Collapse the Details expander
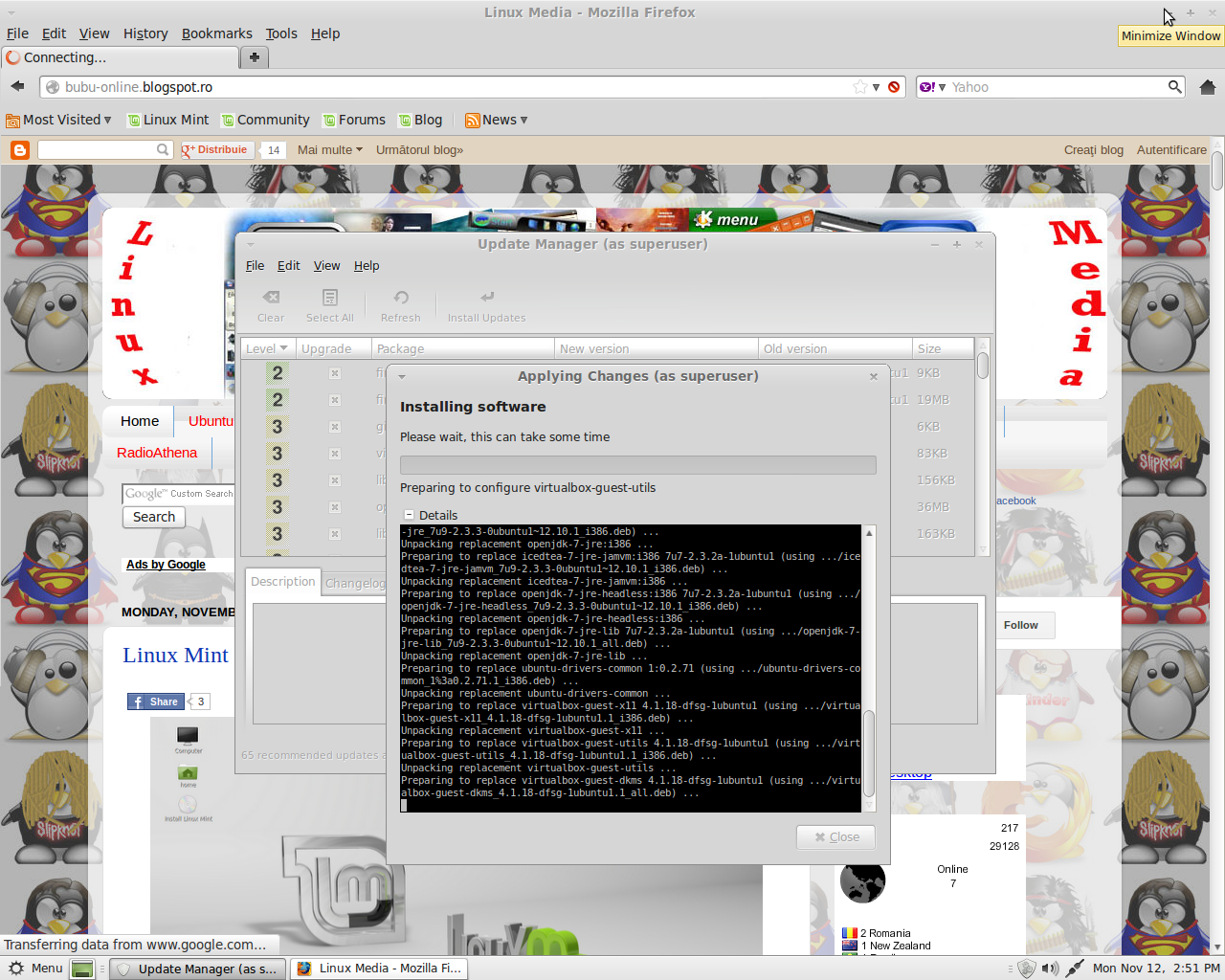This screenshot has width=1225, height=980. 409,515
